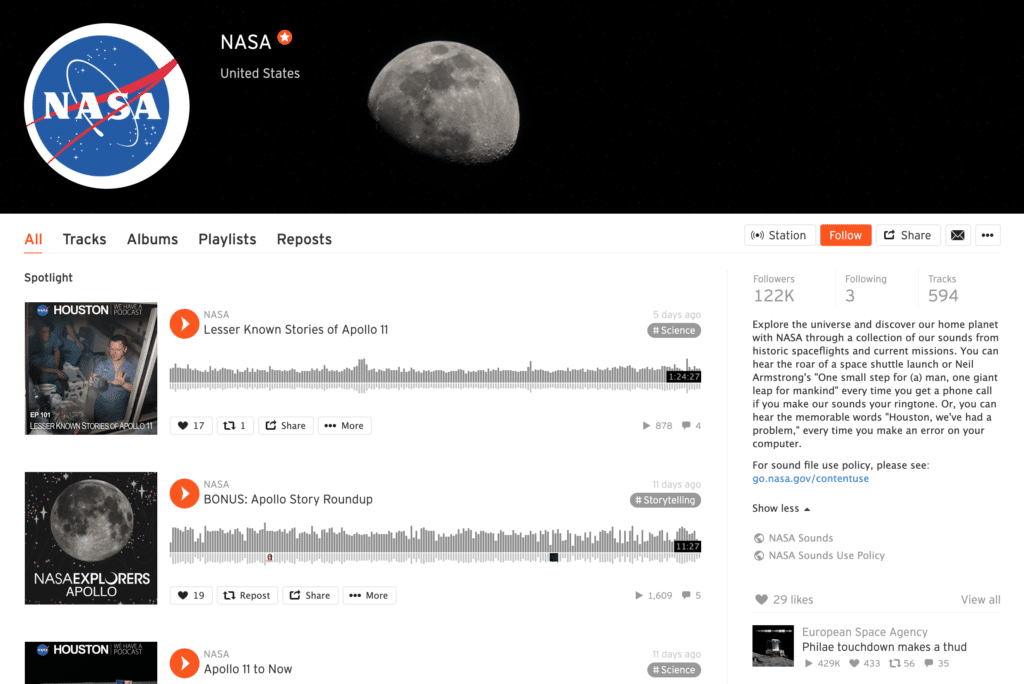Start NASA Station radio
The image size is (1024, 684).
780,235
